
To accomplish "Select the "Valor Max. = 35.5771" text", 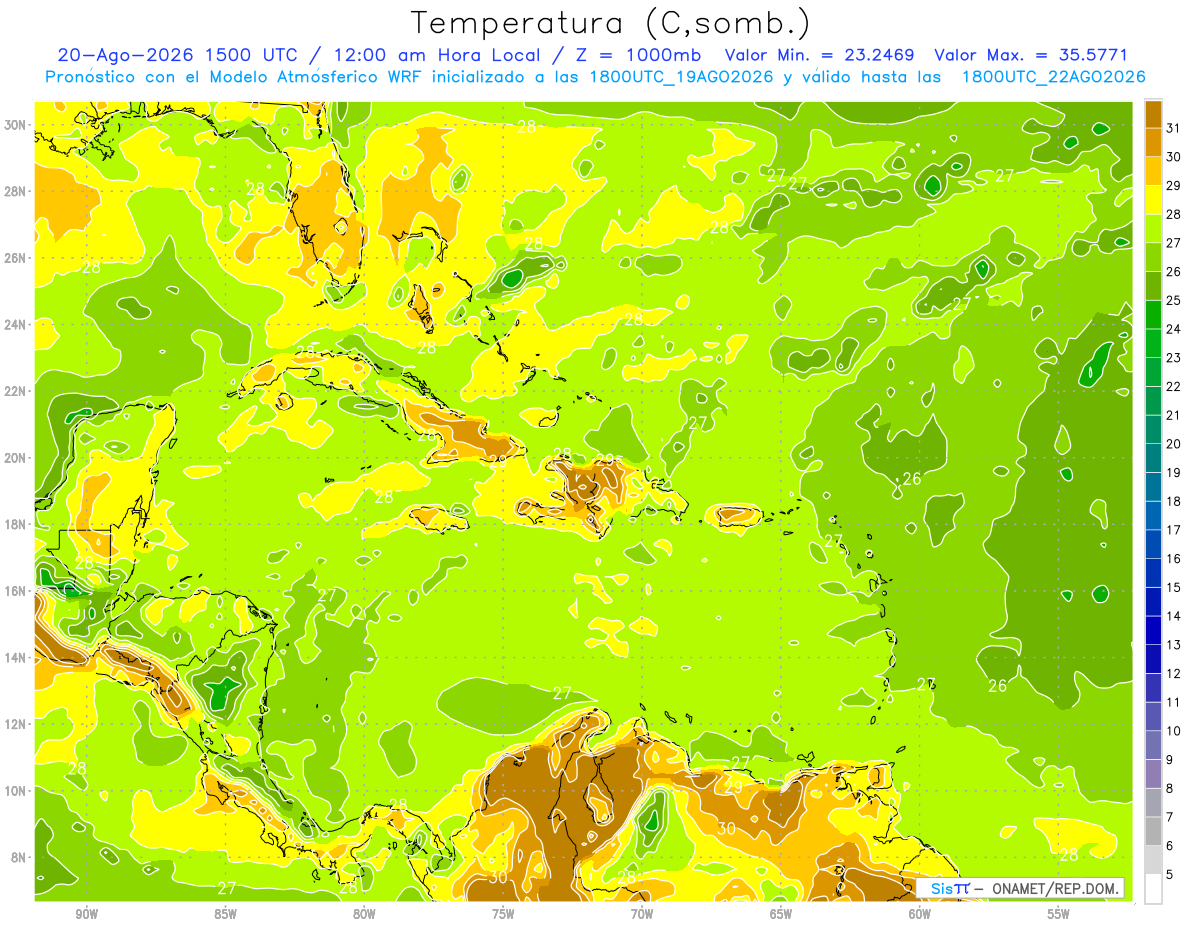I will [1030, 55].
